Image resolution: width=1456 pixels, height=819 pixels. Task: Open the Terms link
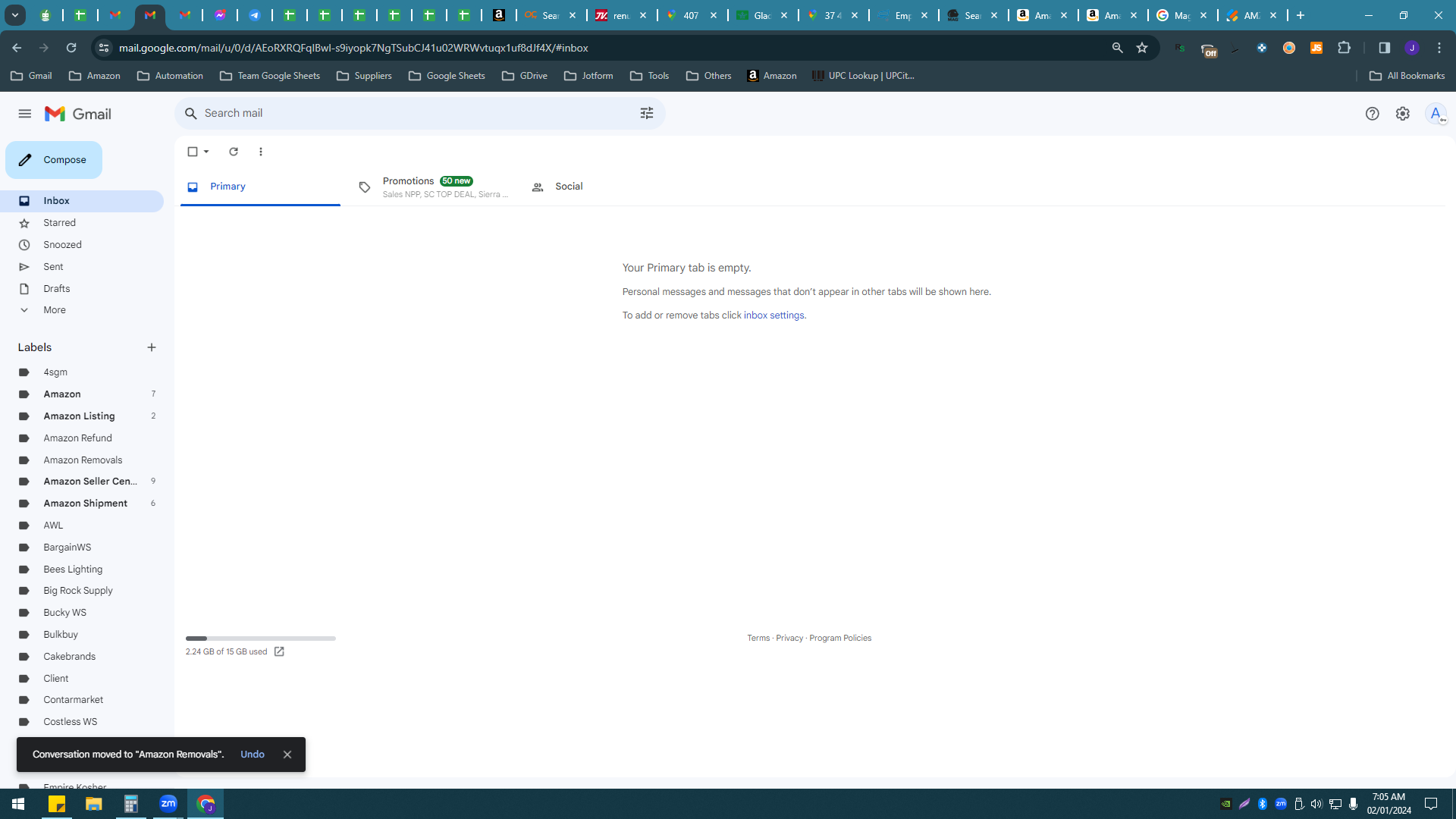[758, 639]
